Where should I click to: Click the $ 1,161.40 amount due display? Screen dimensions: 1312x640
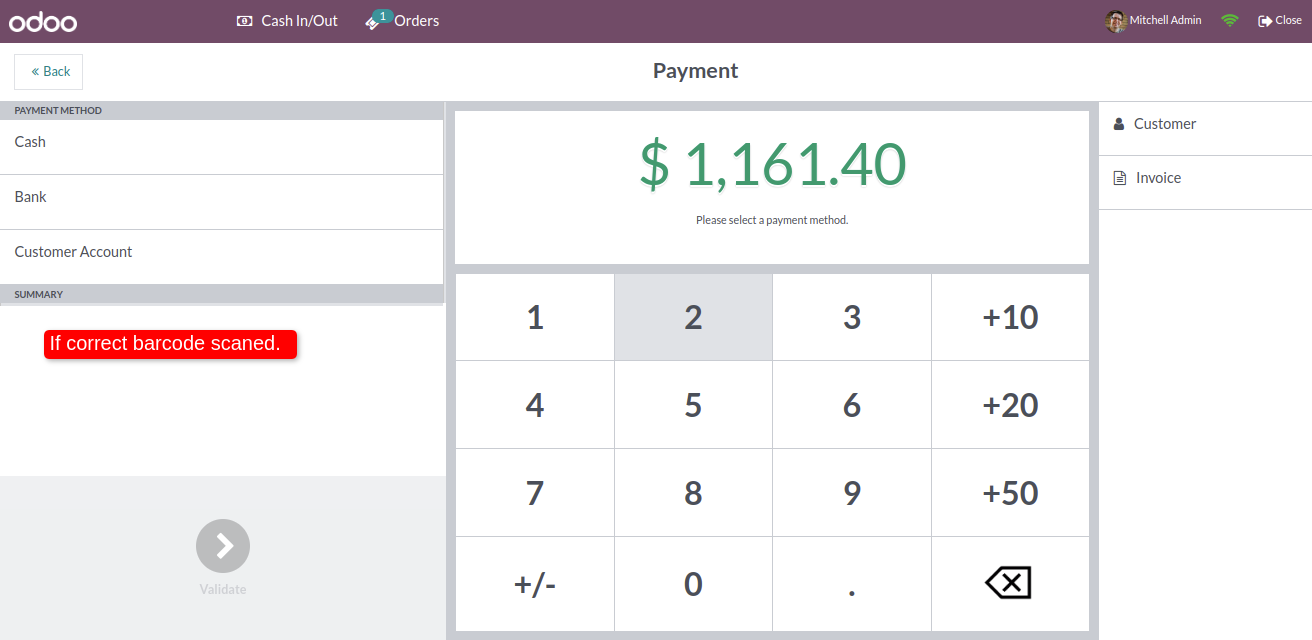(x=772, y=164)
